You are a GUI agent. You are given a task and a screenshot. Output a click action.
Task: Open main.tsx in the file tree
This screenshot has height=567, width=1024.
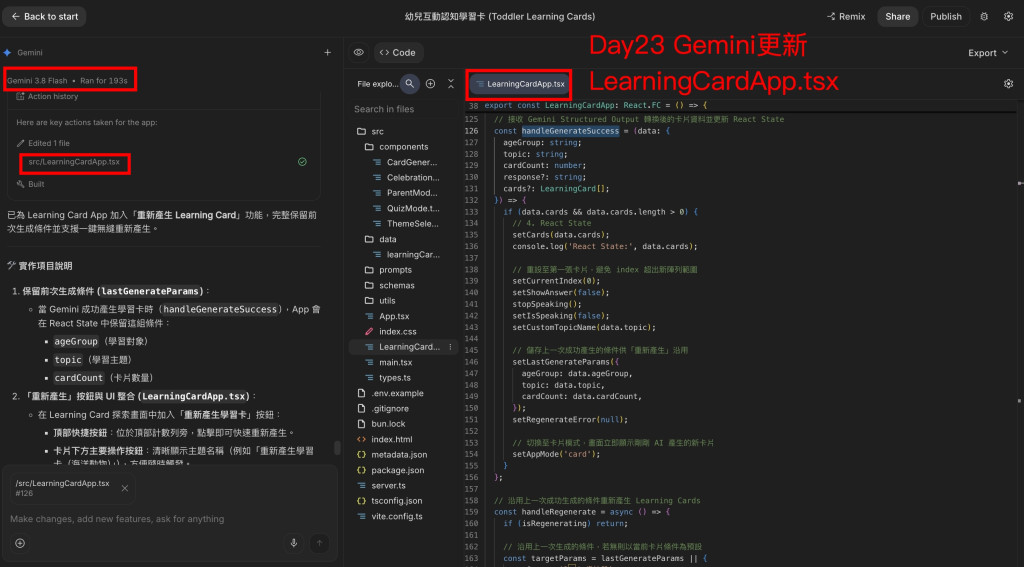click(389, 363)
